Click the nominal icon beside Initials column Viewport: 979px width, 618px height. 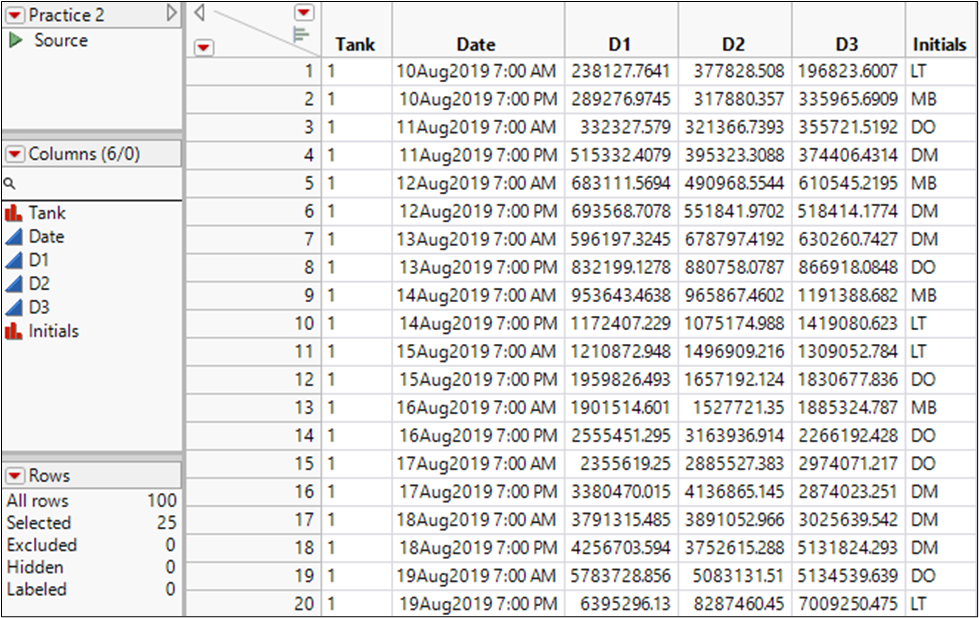point(13,331)
